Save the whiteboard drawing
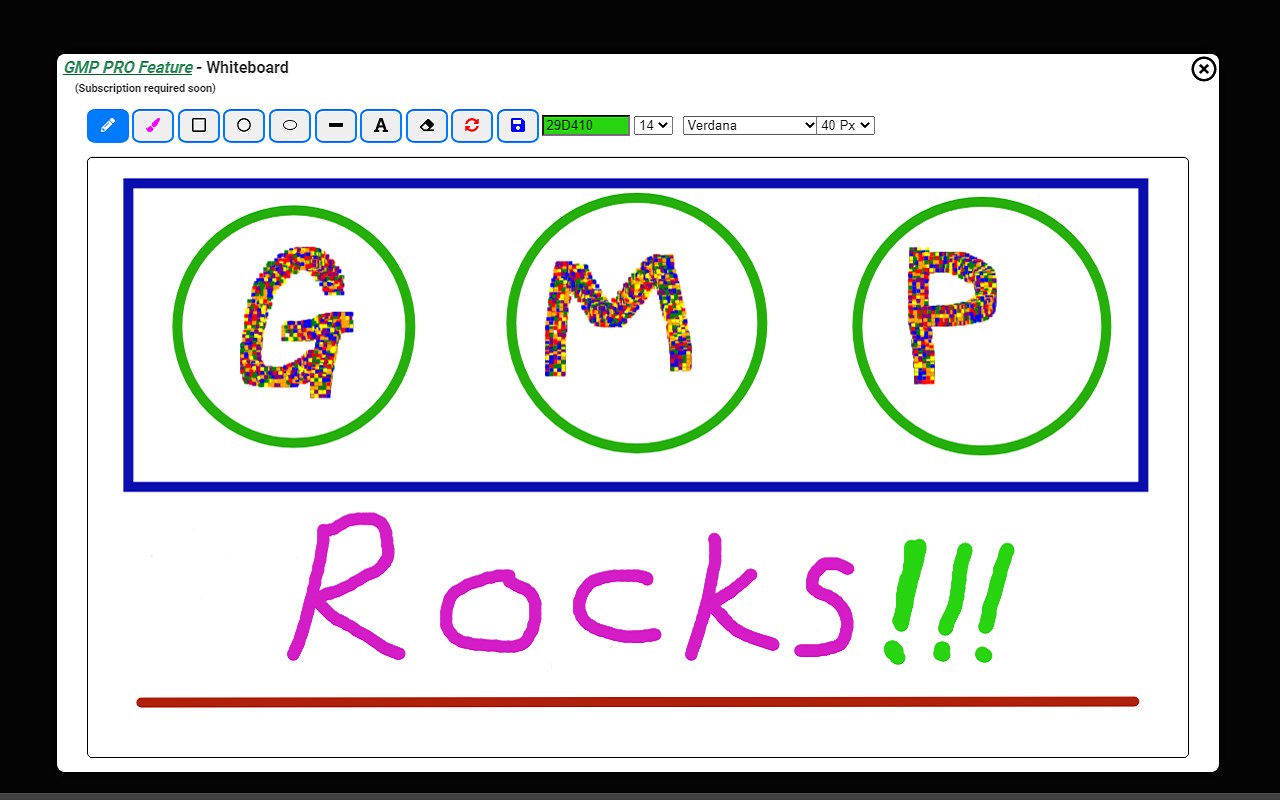1280x800 pixels. click(x=518, y=126)
